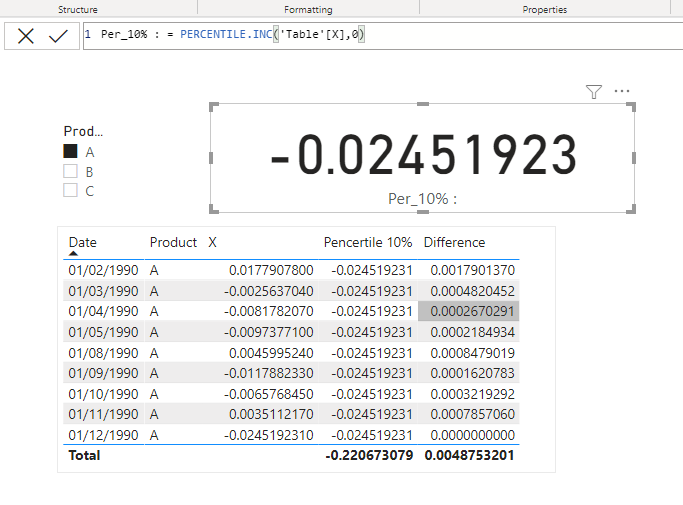Screen dimensions: 683x505
Task: Click X value 0.0035112170
Action: [x=271, y=414]
